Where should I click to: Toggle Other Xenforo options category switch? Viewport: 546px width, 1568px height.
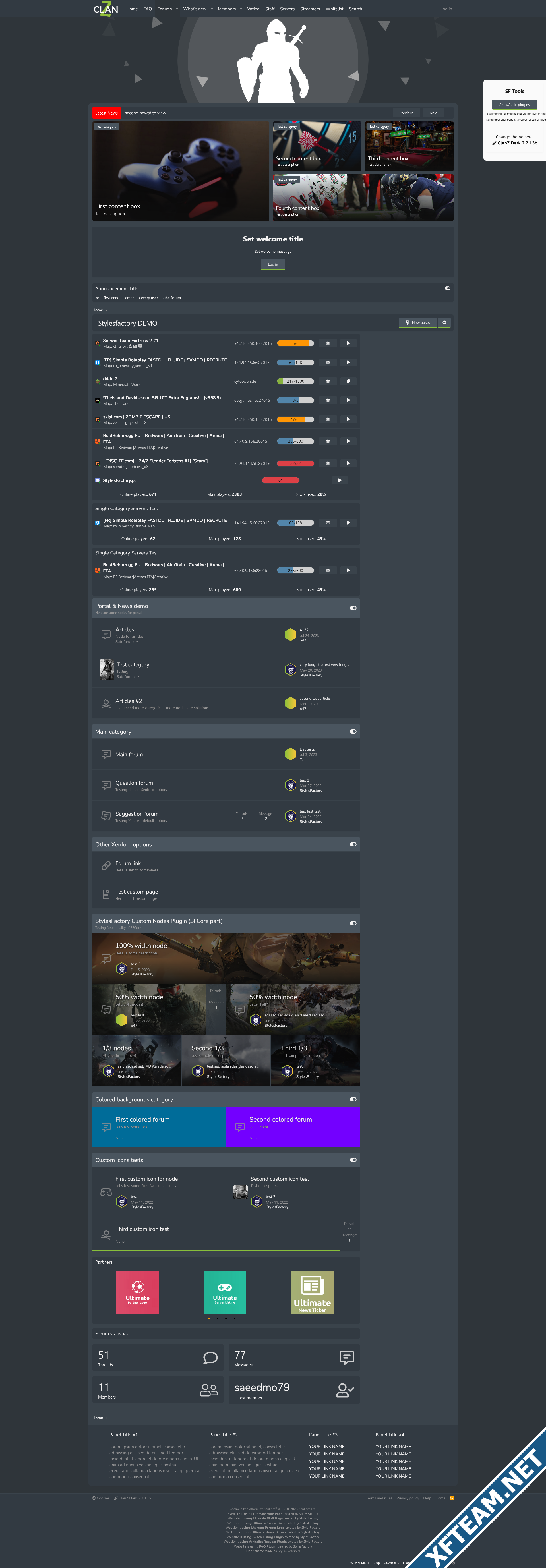point(353,844)
